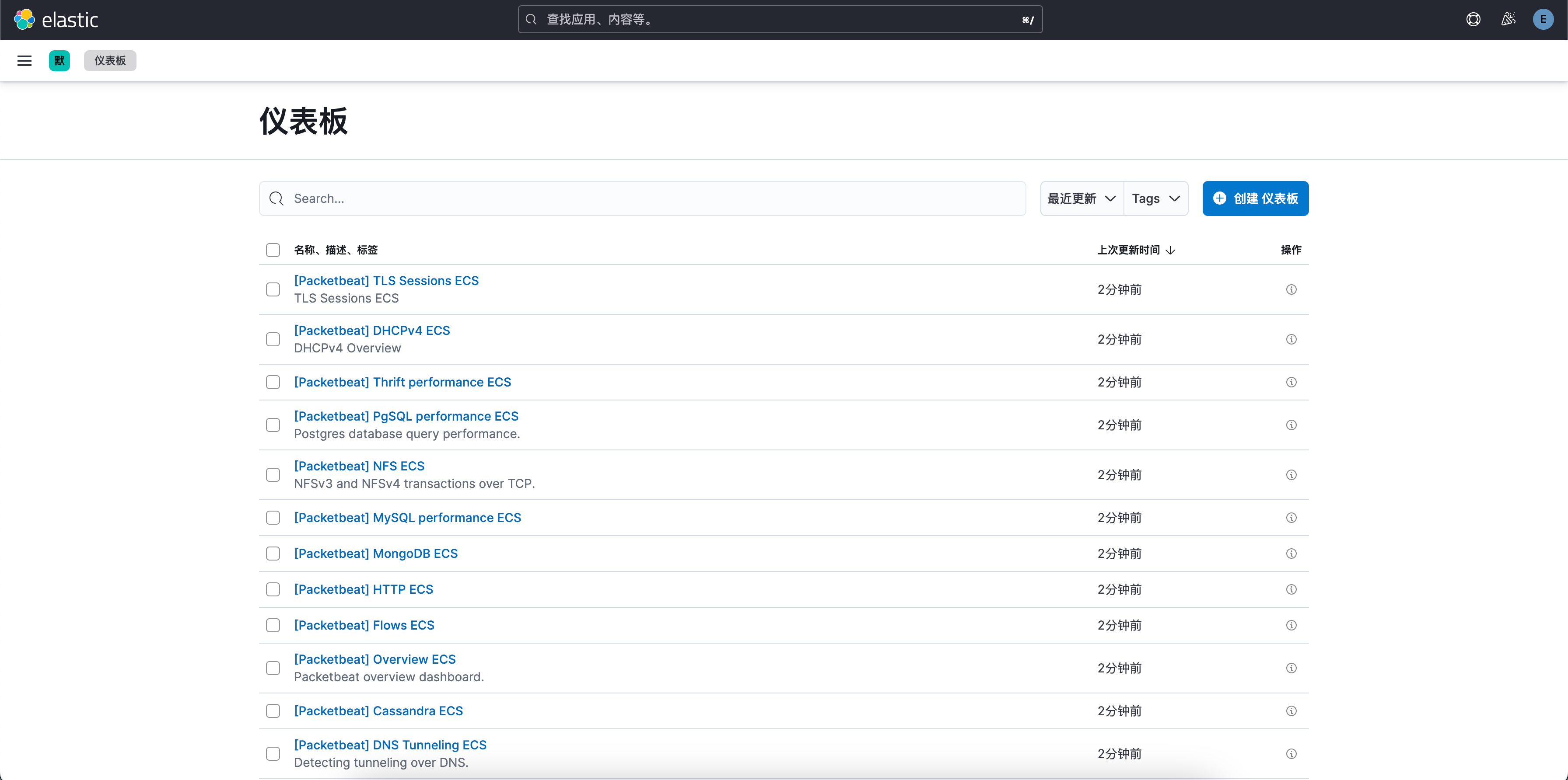Select the Flows ECS row checkbox
Viewport: 1568px width, 780px height.
[x=273, y=626]
